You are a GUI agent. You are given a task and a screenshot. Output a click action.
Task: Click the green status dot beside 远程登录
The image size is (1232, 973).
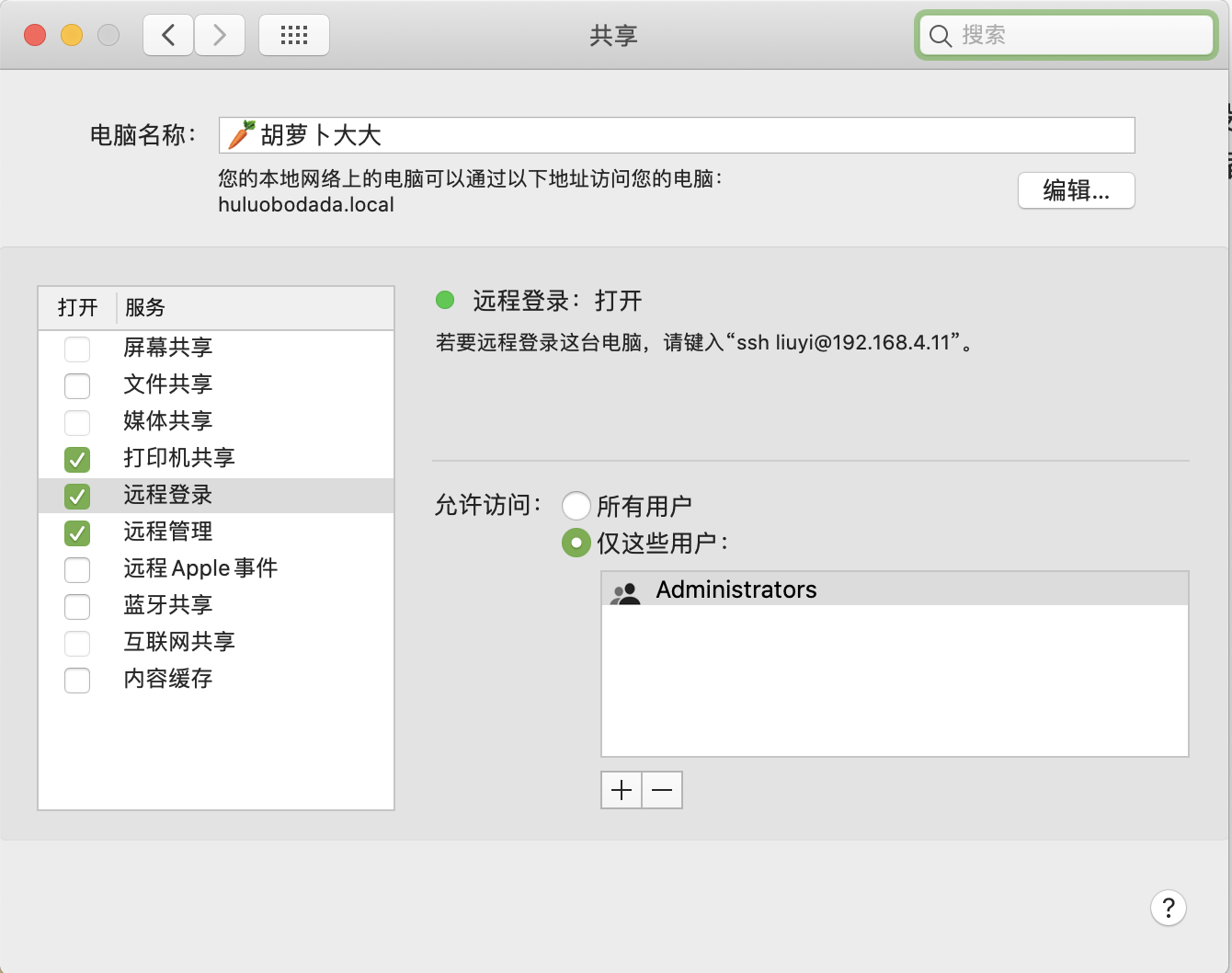[447, 300]
